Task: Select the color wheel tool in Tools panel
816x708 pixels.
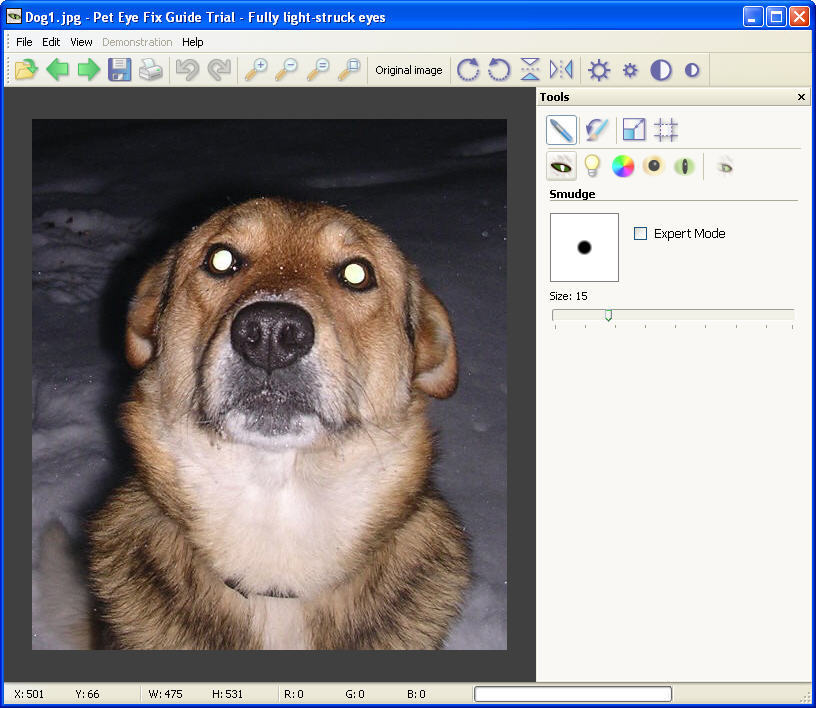Action: point(623,166)
